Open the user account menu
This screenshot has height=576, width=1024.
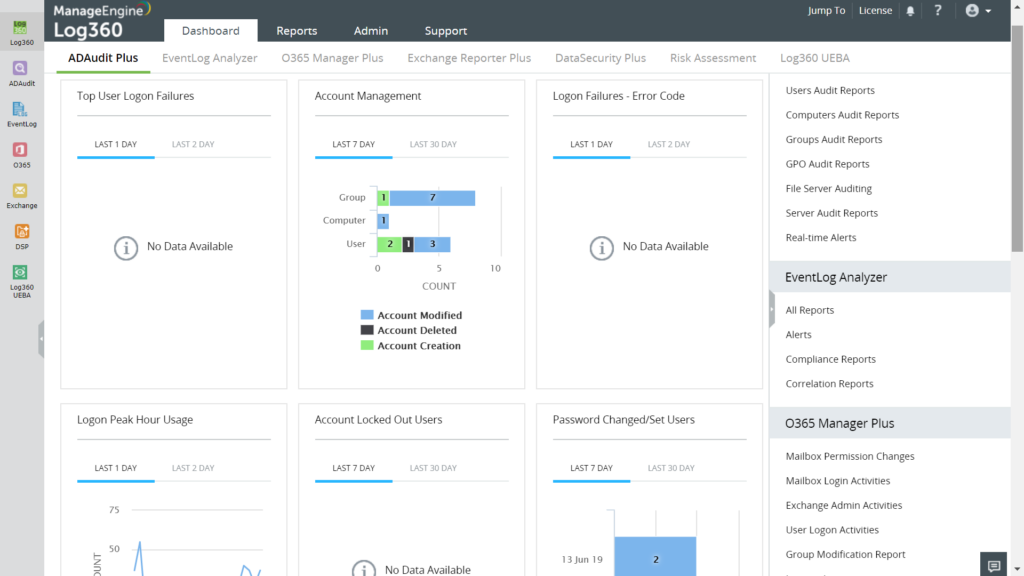click(x=978, y=10)
